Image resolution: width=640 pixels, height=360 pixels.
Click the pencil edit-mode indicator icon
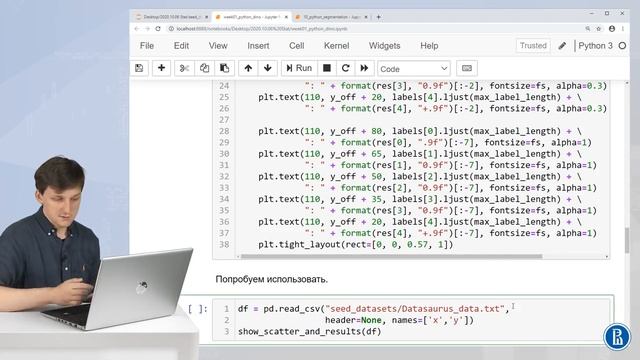coord(562,46)
